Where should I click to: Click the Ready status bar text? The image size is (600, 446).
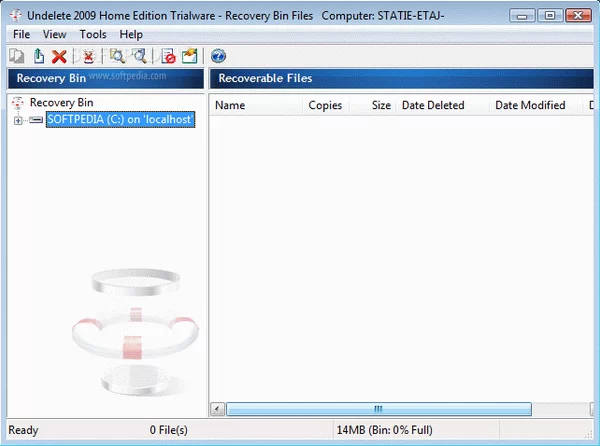[x=23, y=430]
